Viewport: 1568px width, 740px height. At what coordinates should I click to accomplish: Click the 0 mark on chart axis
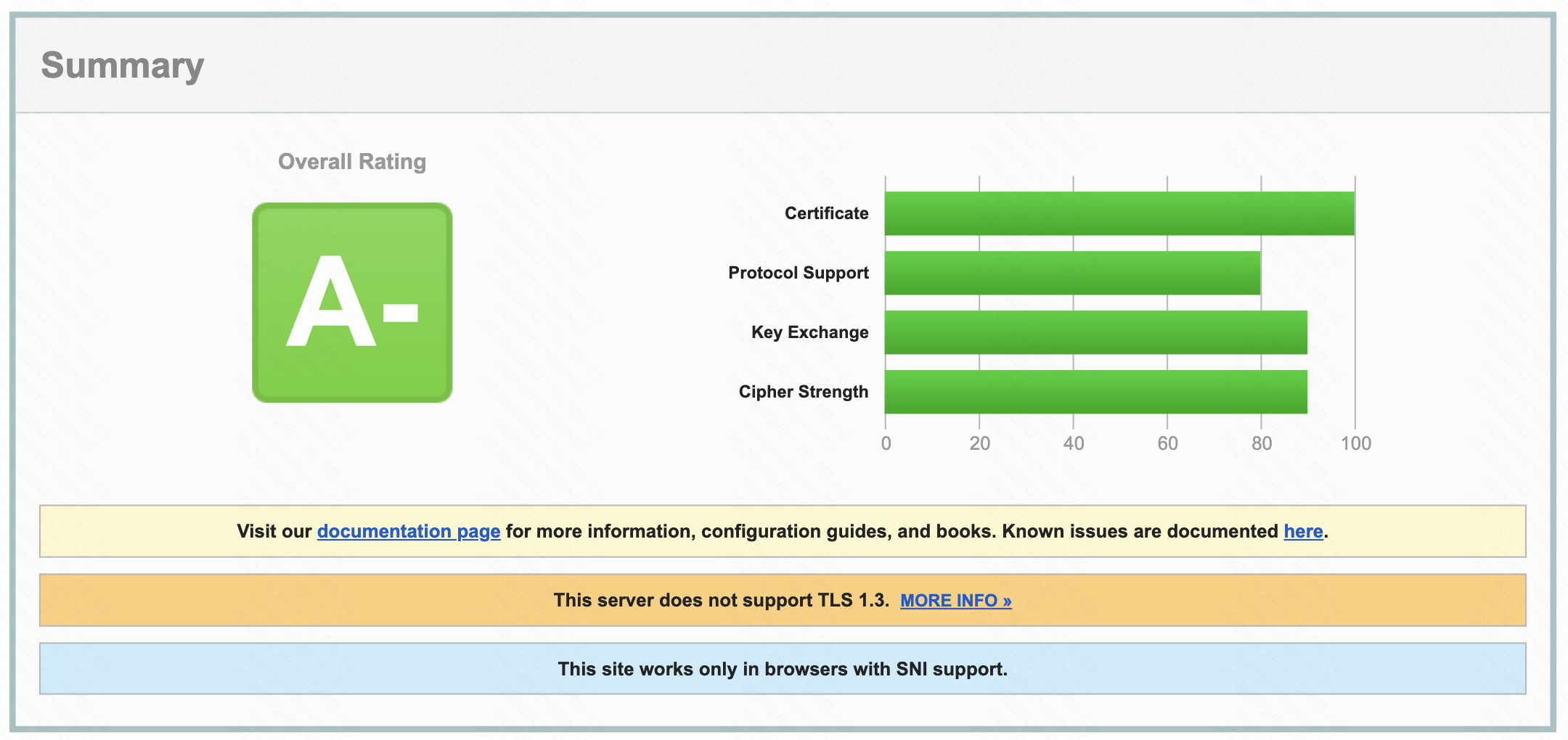[x=886, y=443]
